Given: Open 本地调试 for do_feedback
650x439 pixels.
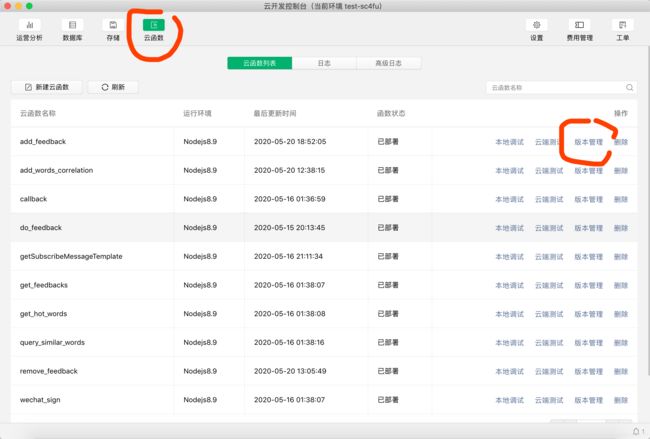Looking at the screenshot, I should 509,228.
